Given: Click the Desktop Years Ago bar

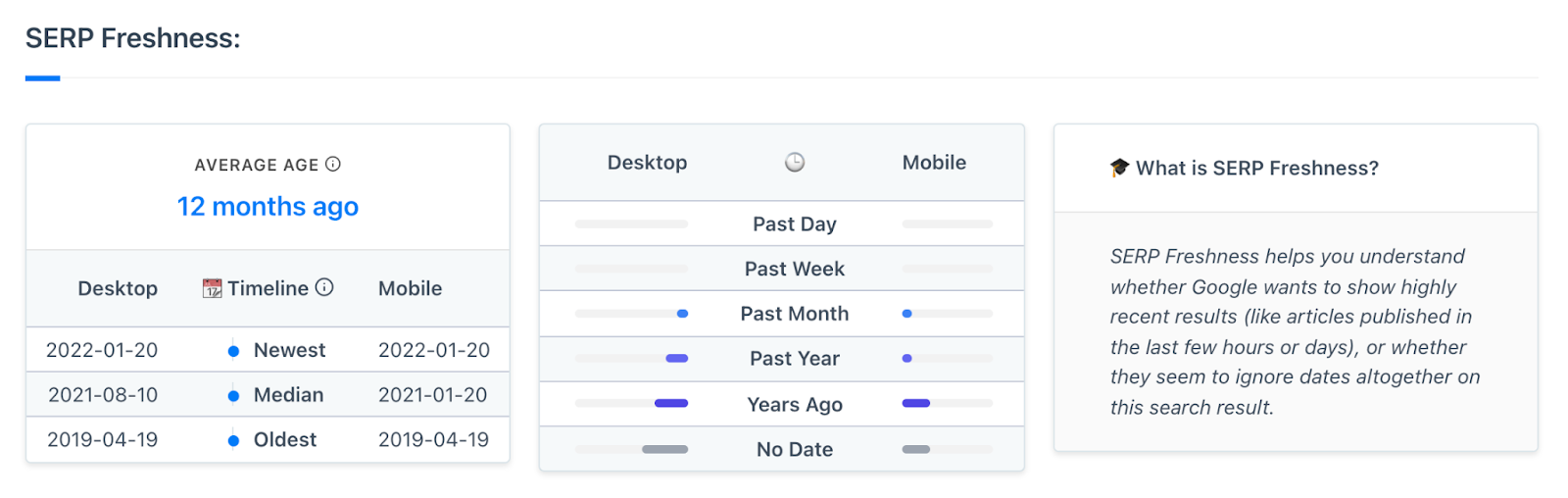Looking at the screenshot, I should click(x=631, y=403).
